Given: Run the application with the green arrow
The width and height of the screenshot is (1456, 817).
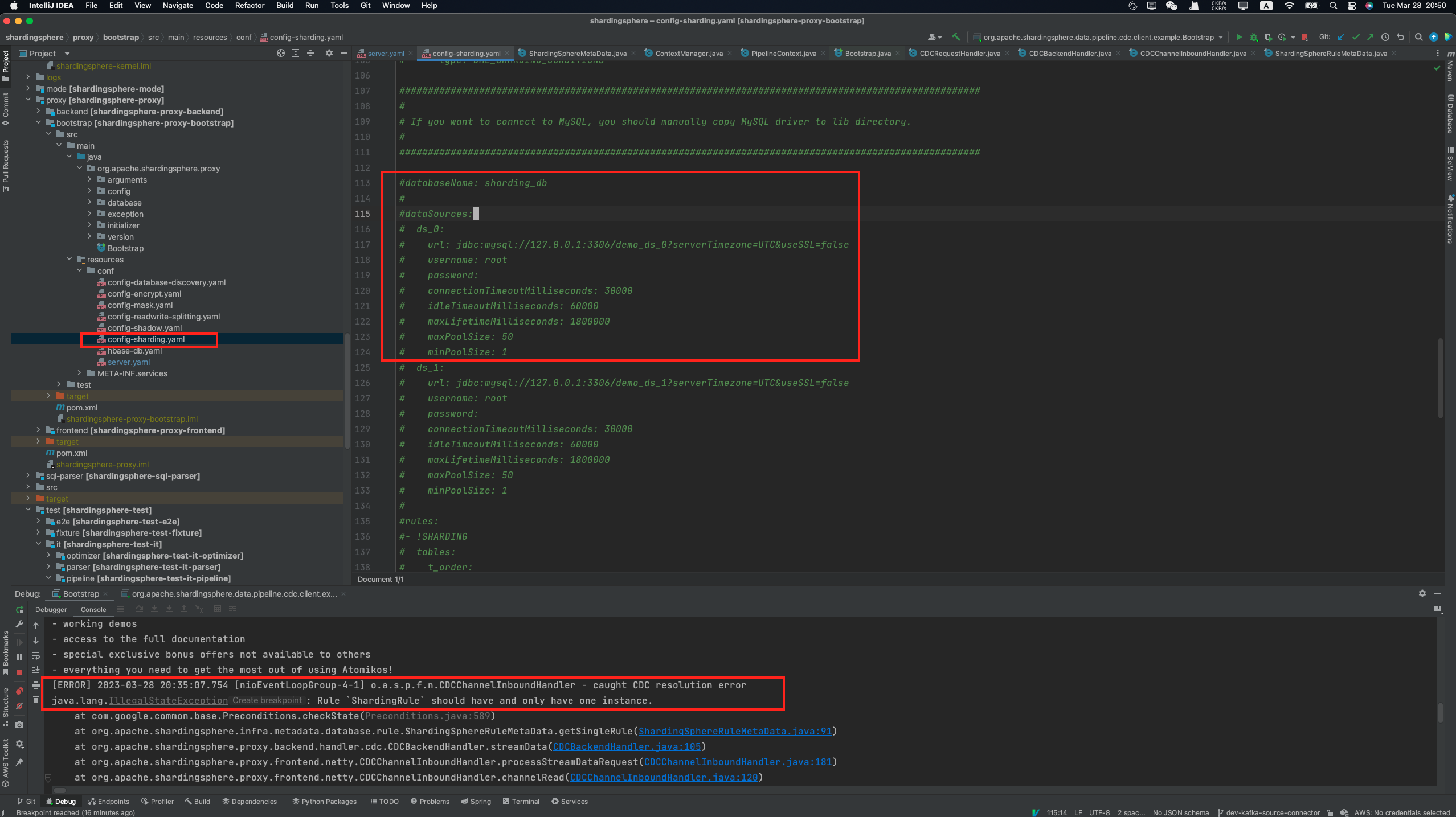Looking at the screenshot, I should tap(1240, 37).
